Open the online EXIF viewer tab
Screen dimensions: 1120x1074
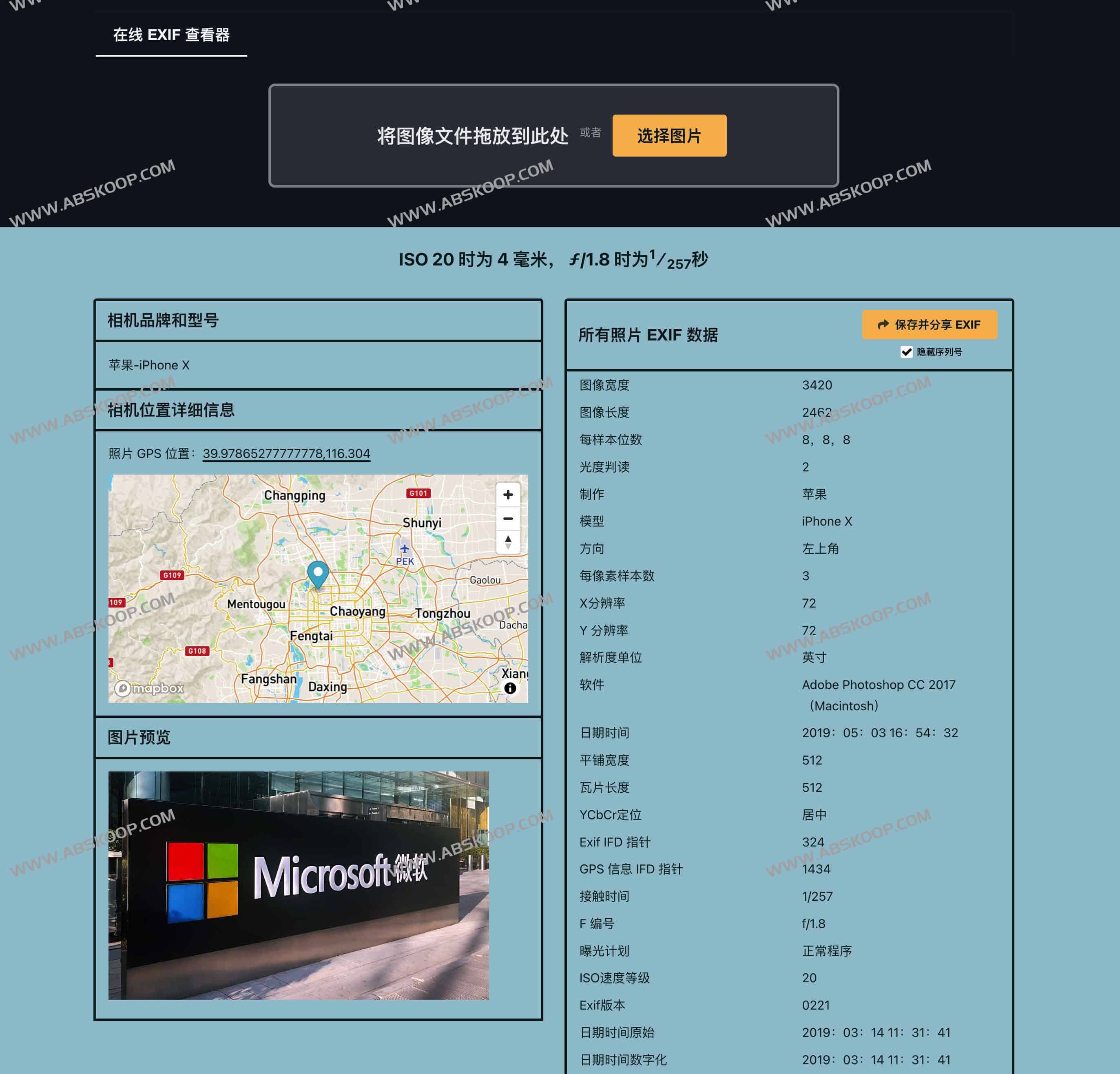click(x=171, y=35)
